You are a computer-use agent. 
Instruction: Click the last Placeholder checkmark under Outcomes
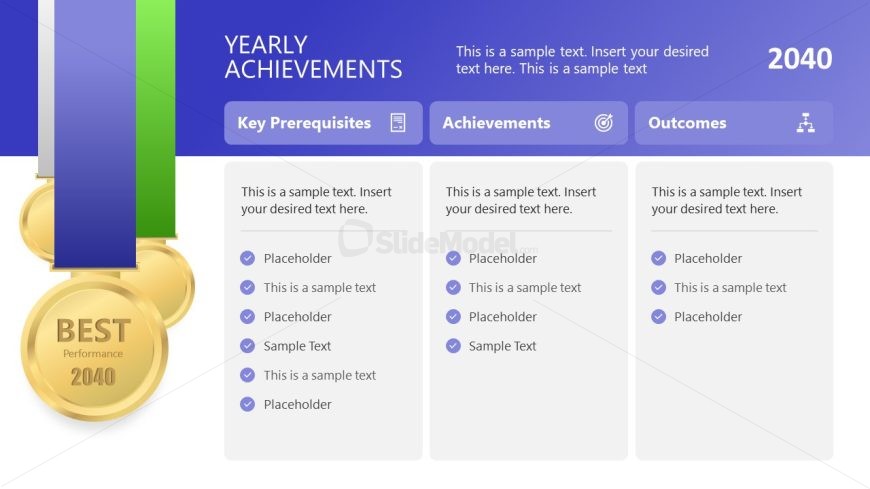click(x=658, y=317)
